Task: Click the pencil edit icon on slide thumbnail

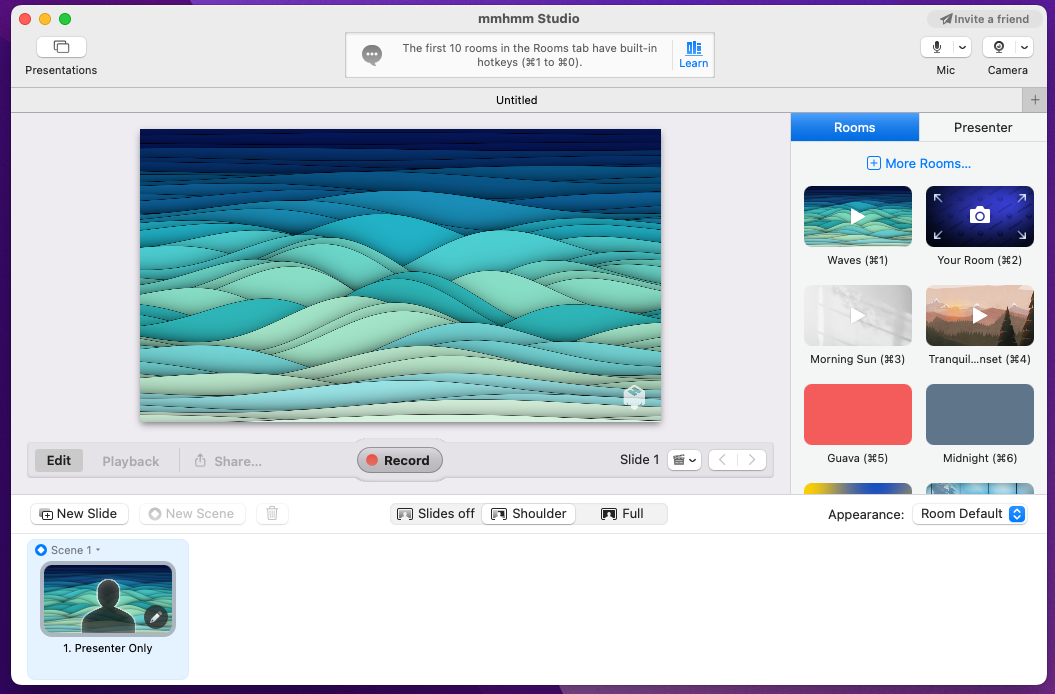Action: pyautogui.click(x=155, y=617)
